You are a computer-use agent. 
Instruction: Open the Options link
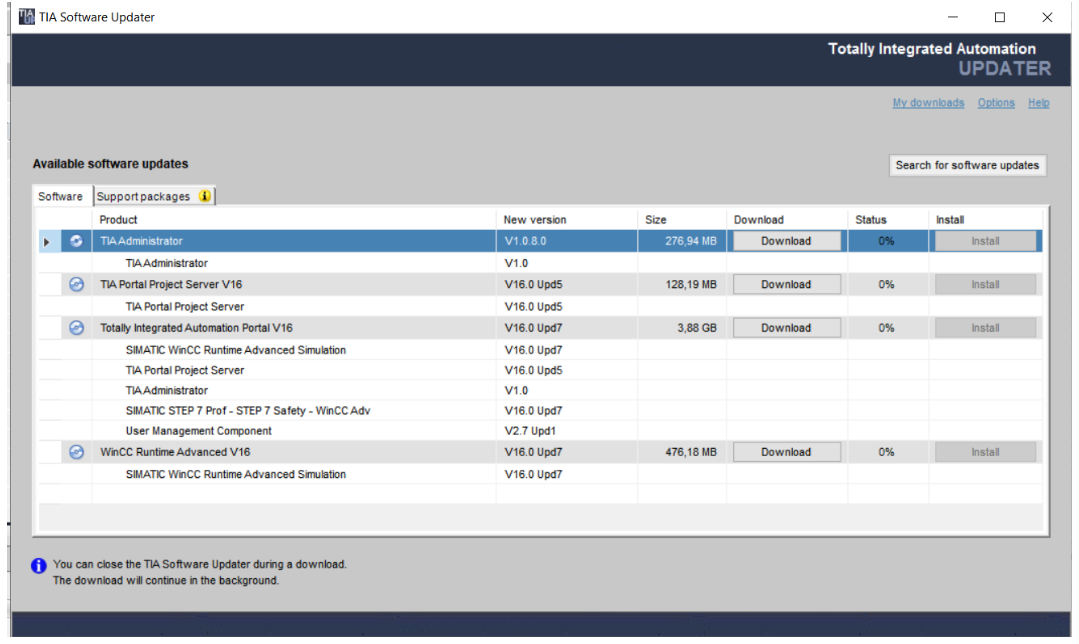click(996, 103)
